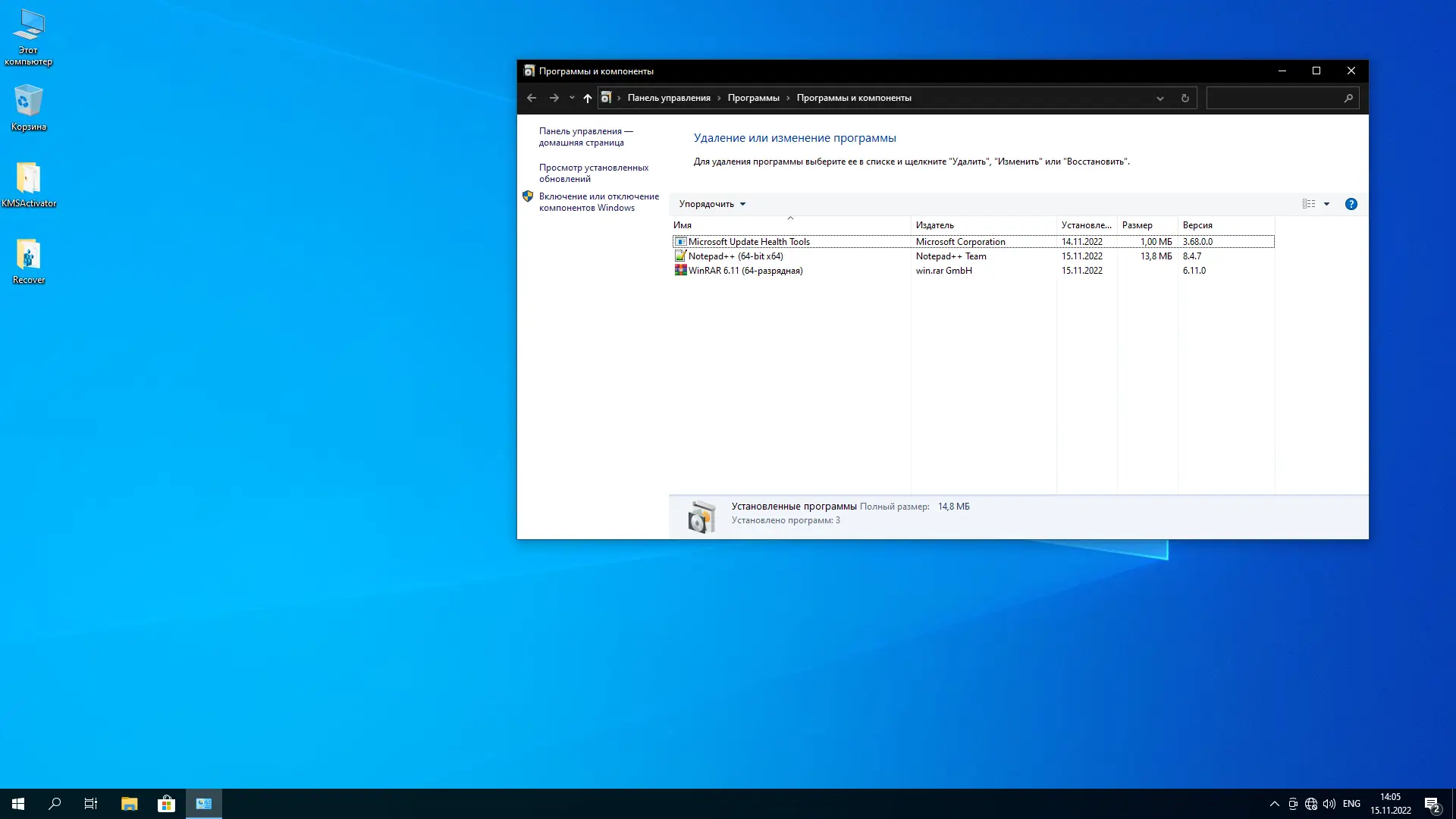The width and height of the screenshot is (1456, 819).
Task: Click the up-one-level arrow icon
Action: pos(588,98)
